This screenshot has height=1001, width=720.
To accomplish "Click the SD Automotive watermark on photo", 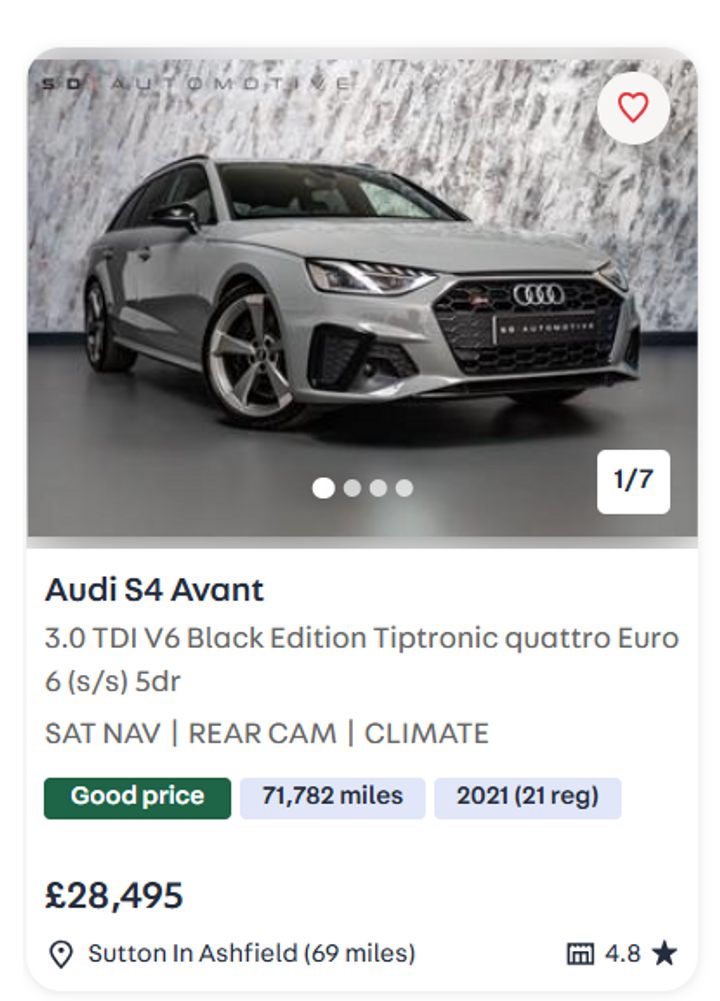I will point(195,84).
